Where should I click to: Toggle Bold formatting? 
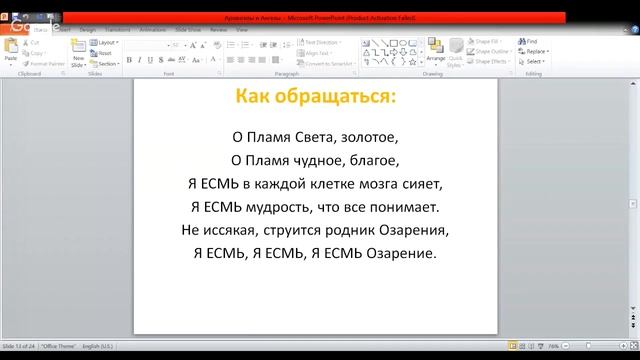coord(129,60)
